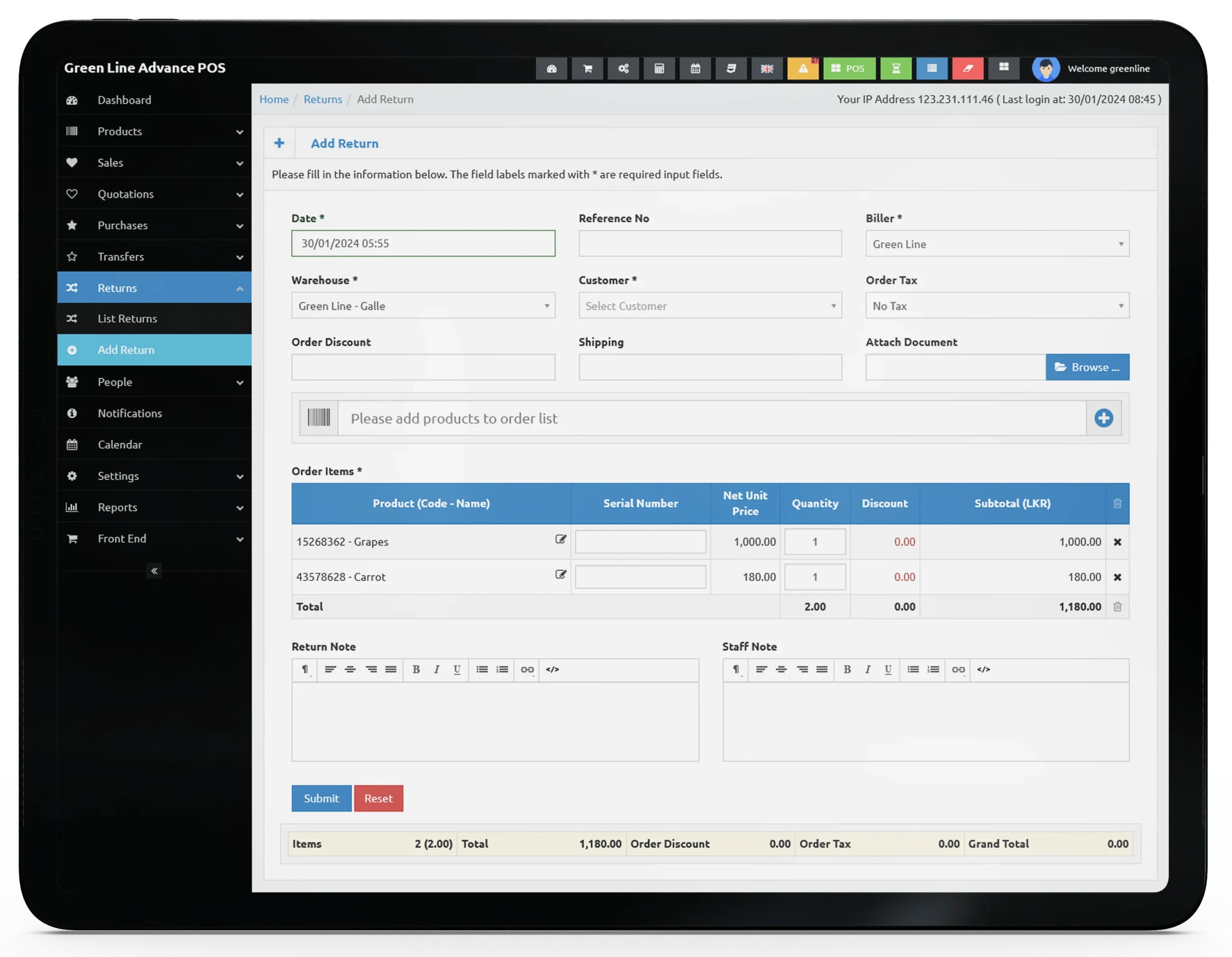Remove the Carrot row with the X icon

pyautogui.click(x=1117, y=577)
